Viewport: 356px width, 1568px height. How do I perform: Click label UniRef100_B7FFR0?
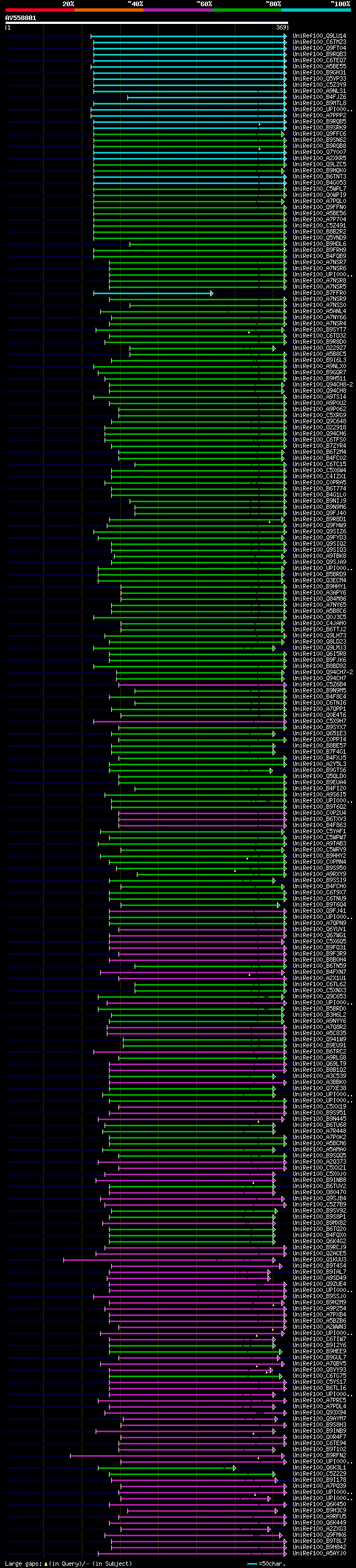(319, 293)
